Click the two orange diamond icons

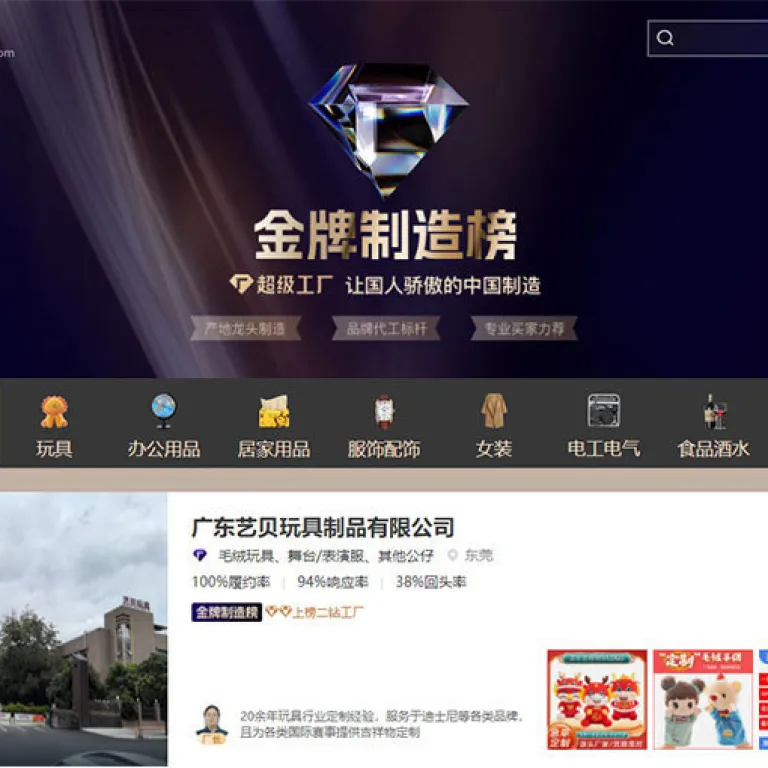[279, 611]
